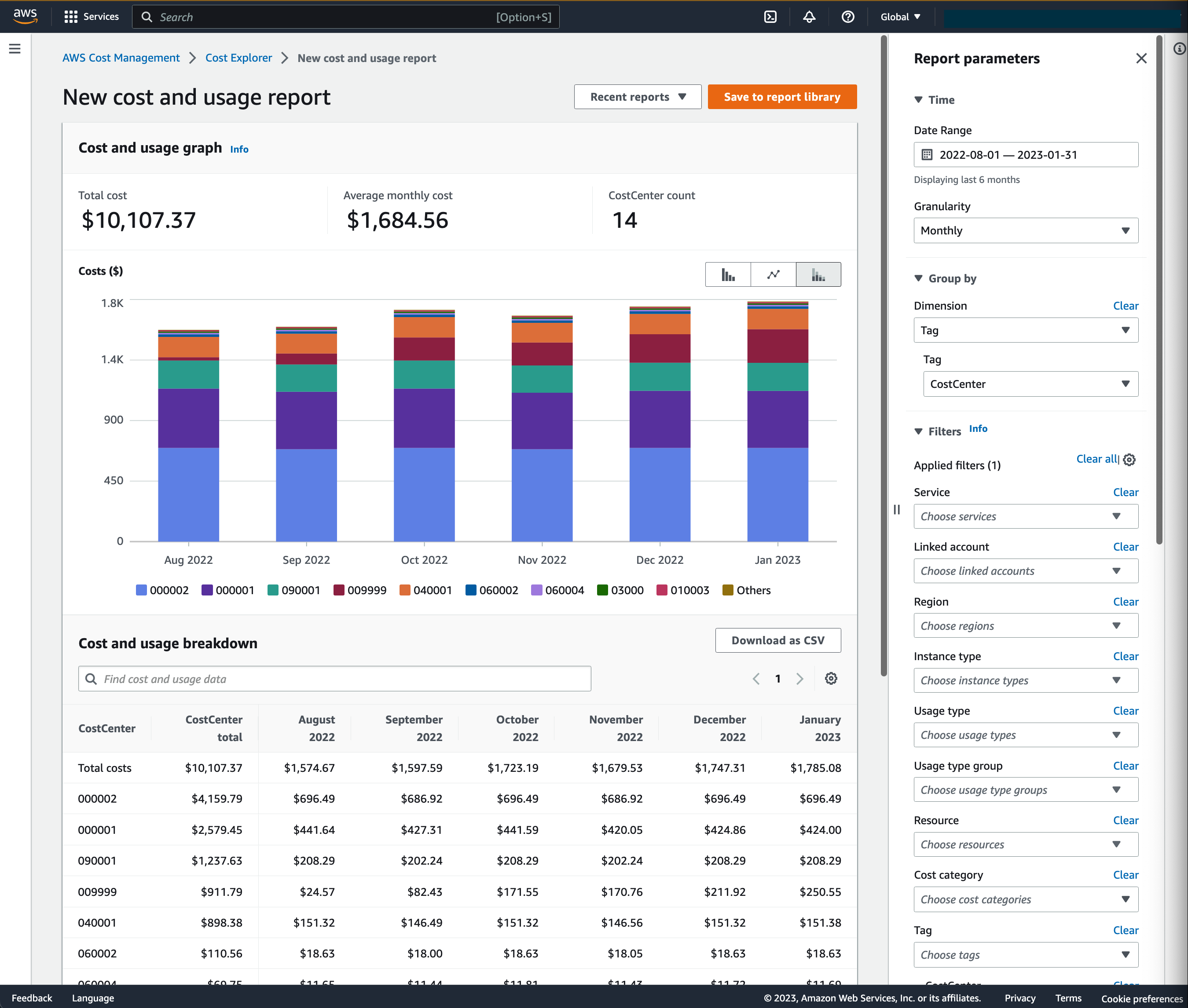Open the Monthly granularity dropdown
The image size is (1188, 1008).
point(1025,230)
